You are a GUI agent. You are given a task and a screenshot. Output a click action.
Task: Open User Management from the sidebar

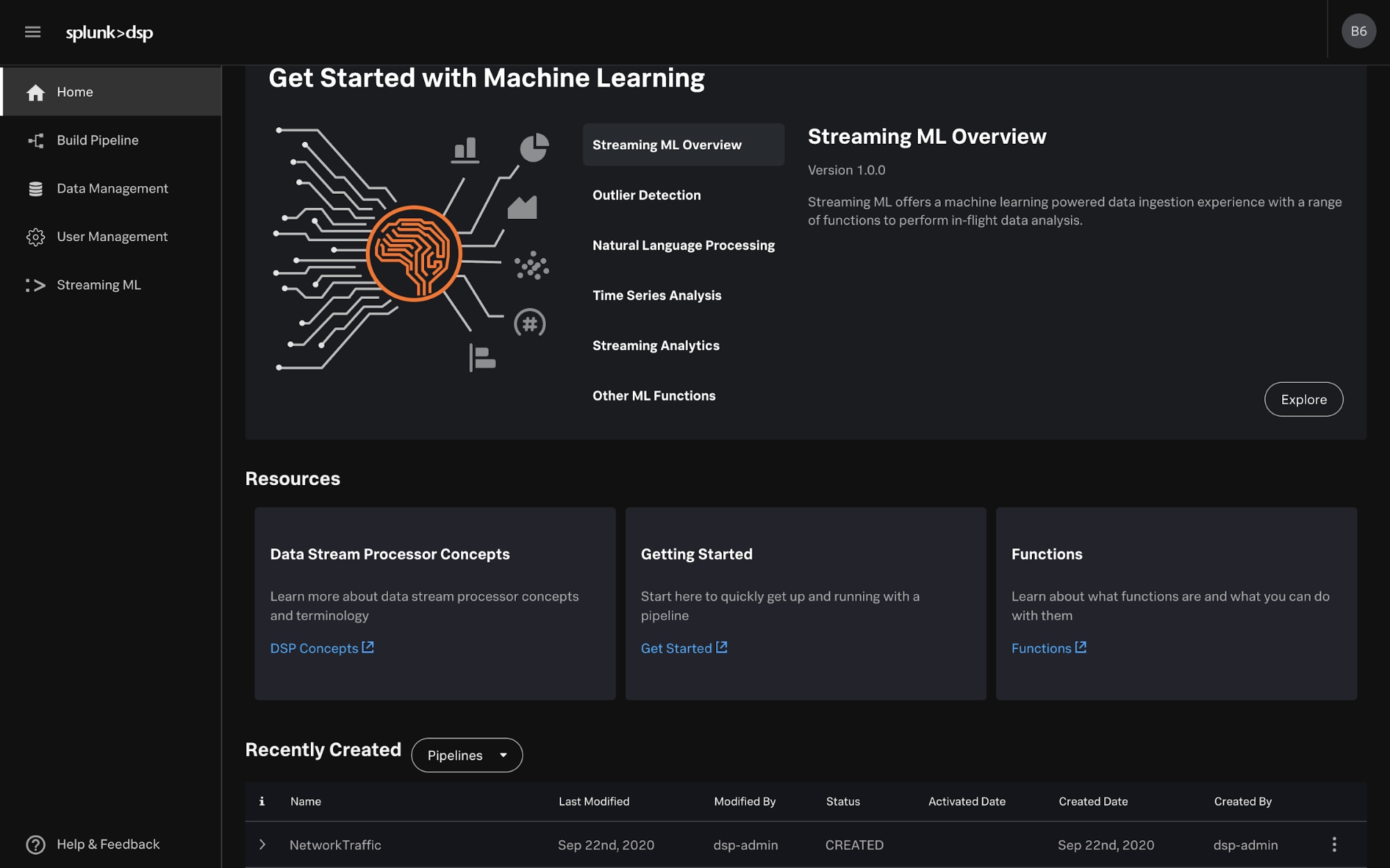(x=111, y=237)
